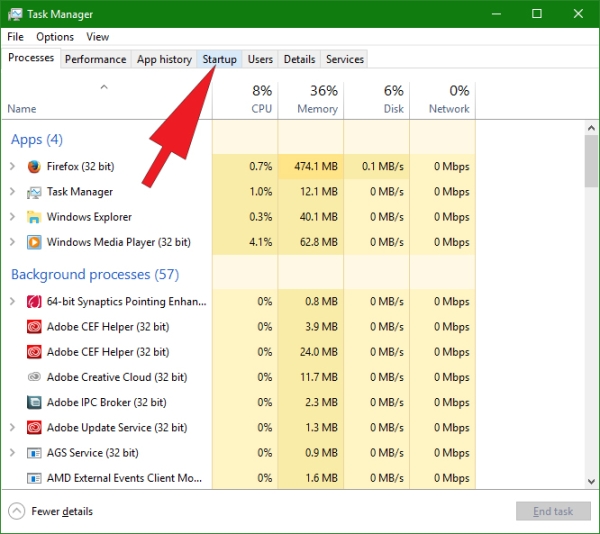Expand the 64-bit Synaptics Pointing row
The image size is (600, 534).
[12, 301]
